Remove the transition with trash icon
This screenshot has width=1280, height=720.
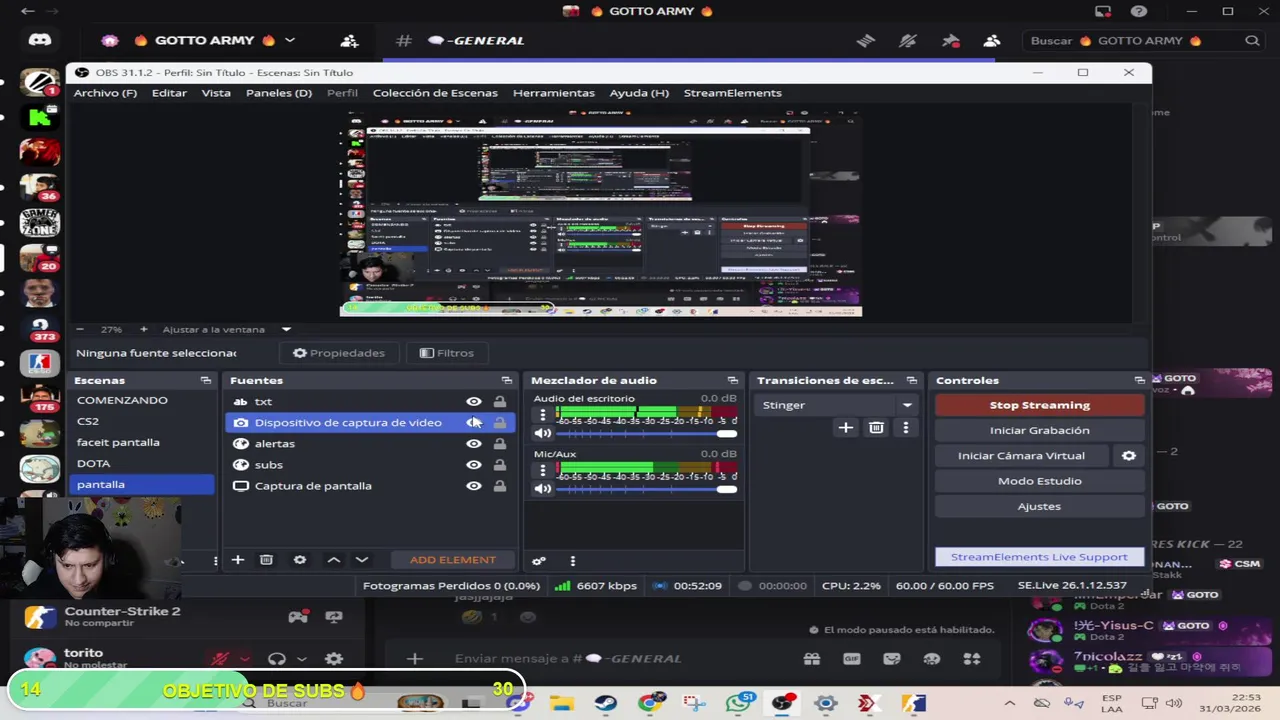[876, 428]
